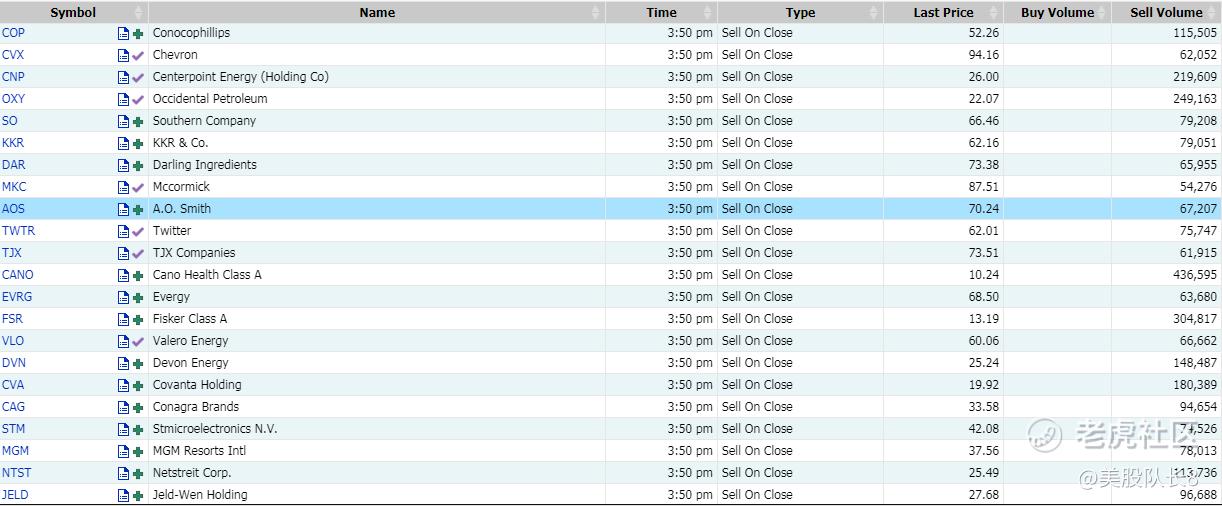1222x506 pixels.
Task: Open the DVN symbol link
Action: pyautogui.click(x=14, y=363)
